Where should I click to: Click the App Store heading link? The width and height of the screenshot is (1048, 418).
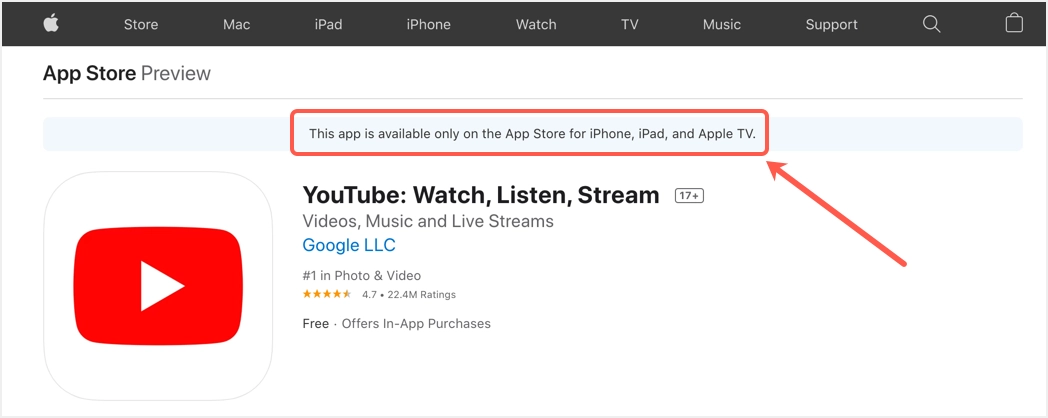coord(89,73)
